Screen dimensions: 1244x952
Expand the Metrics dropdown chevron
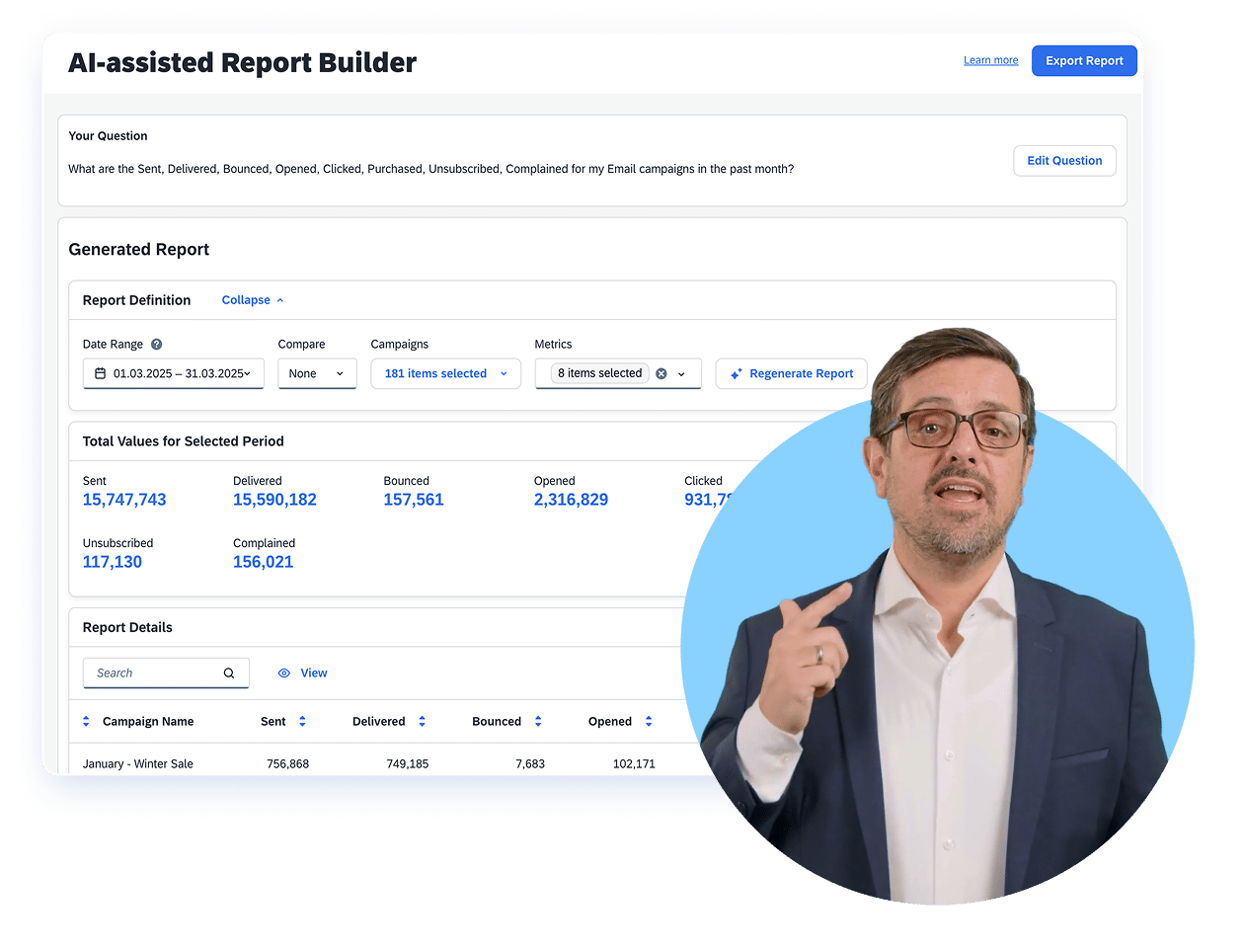point(681,374)
